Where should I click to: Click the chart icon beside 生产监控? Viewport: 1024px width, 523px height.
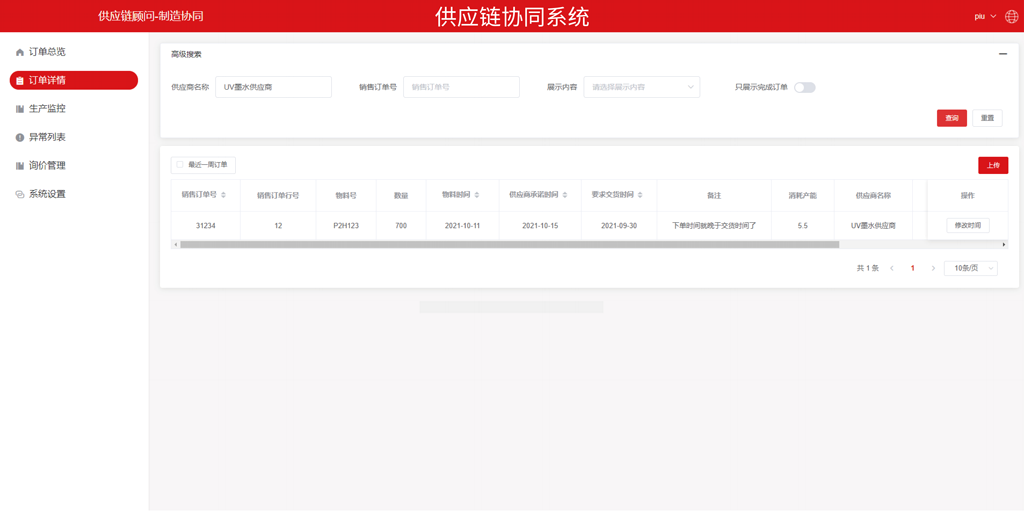click(x=19, y=109)
